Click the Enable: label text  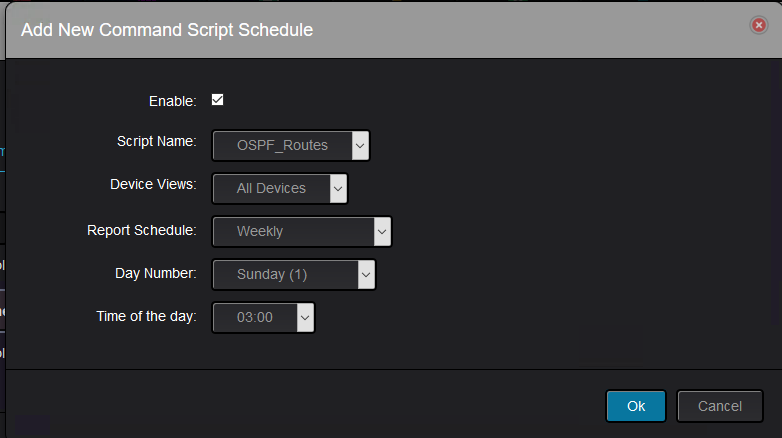pyautogui.click(x=173, y=101)
